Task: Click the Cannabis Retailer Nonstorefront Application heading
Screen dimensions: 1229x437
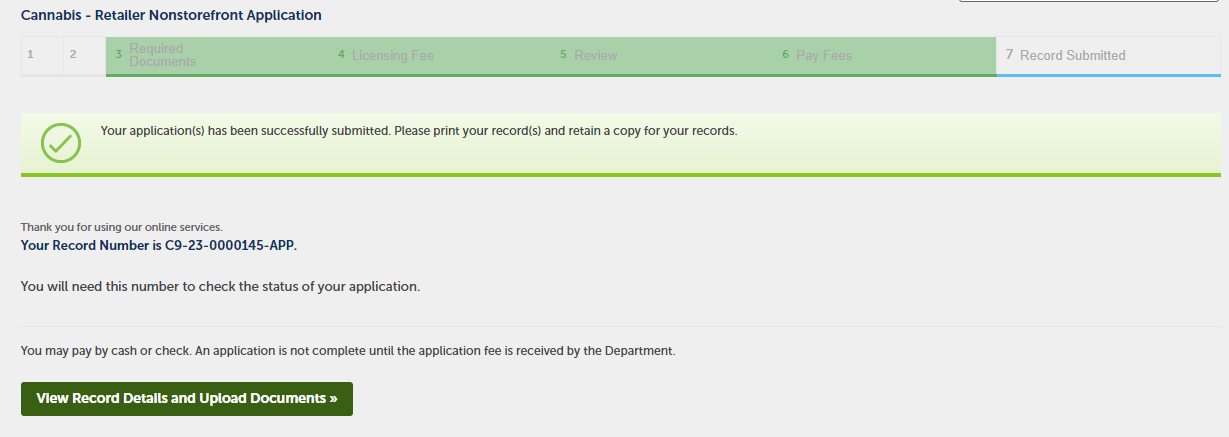Action: click(171, 16)
